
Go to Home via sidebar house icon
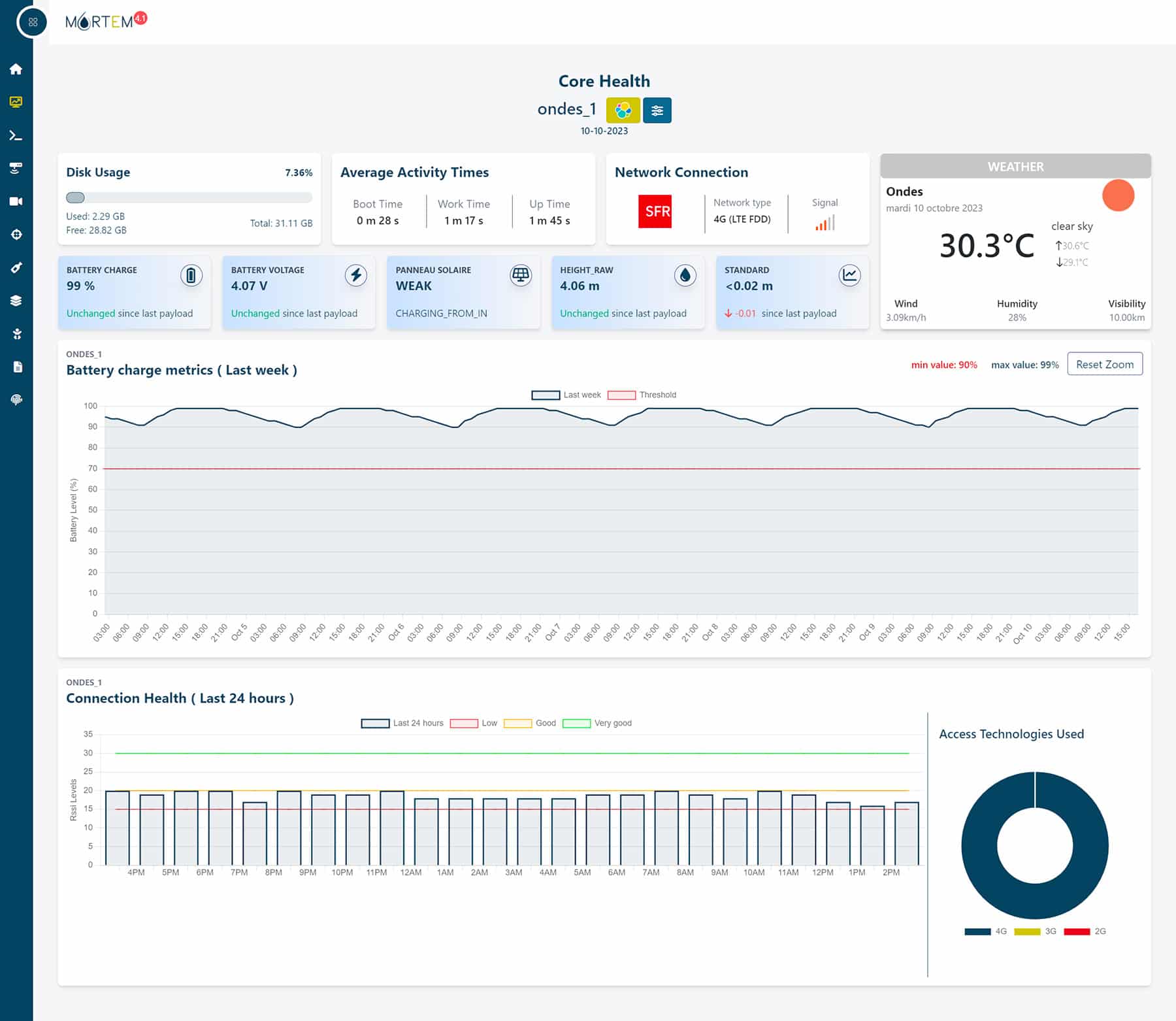[16, 69]
